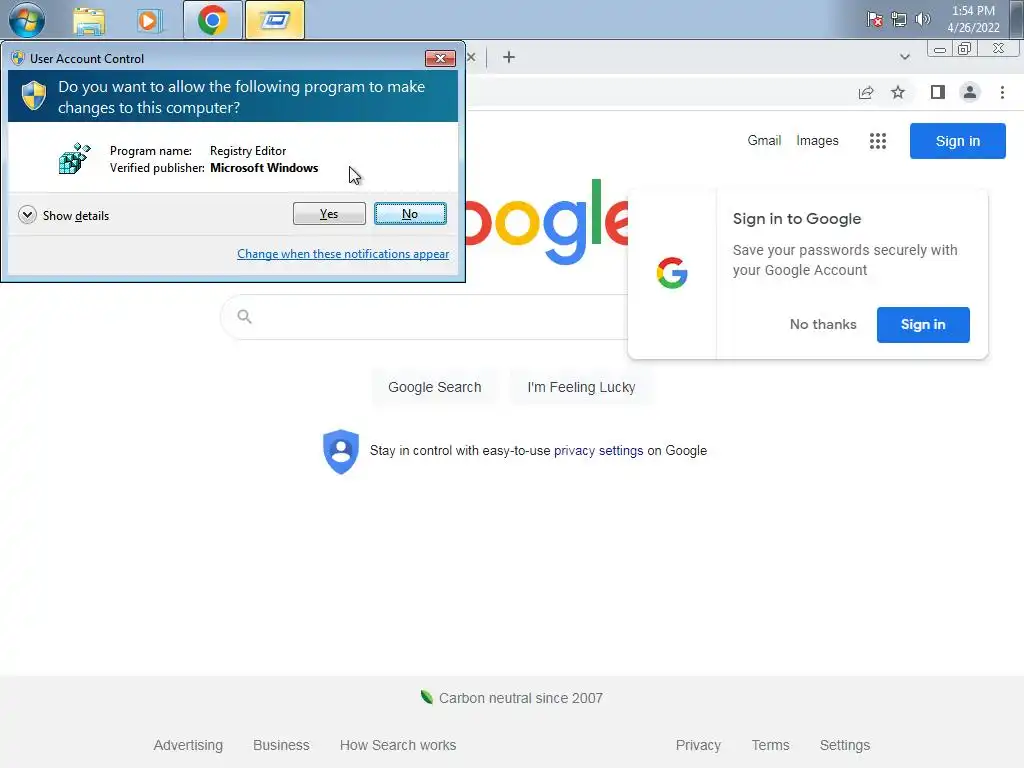Close the current Chrome tab
Image resolution: width=1024 pixels, height=768 pixels.
coord(471,57)
